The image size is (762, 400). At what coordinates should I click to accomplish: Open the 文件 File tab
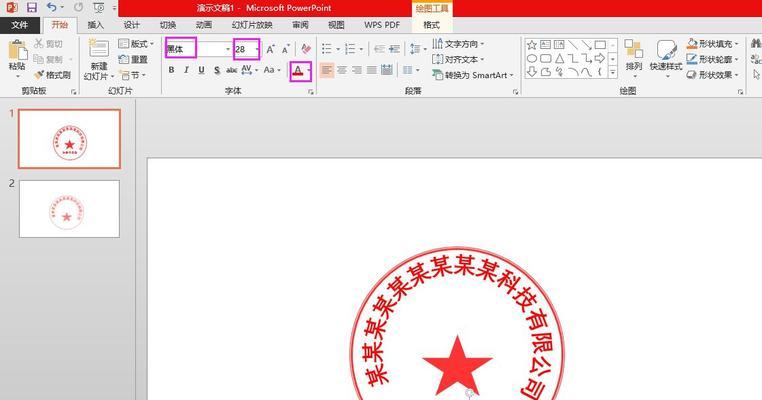click(19, 25)
